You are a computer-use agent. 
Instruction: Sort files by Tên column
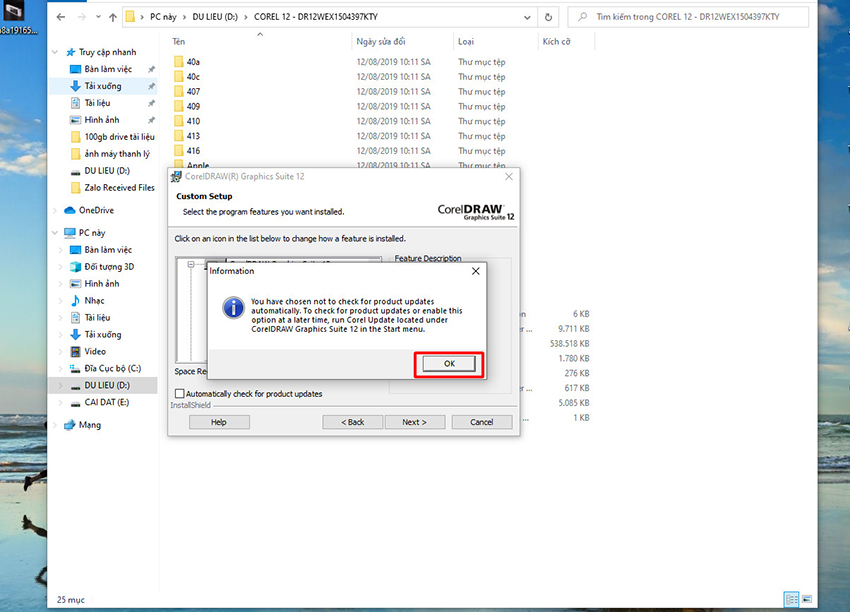[178, 42]
